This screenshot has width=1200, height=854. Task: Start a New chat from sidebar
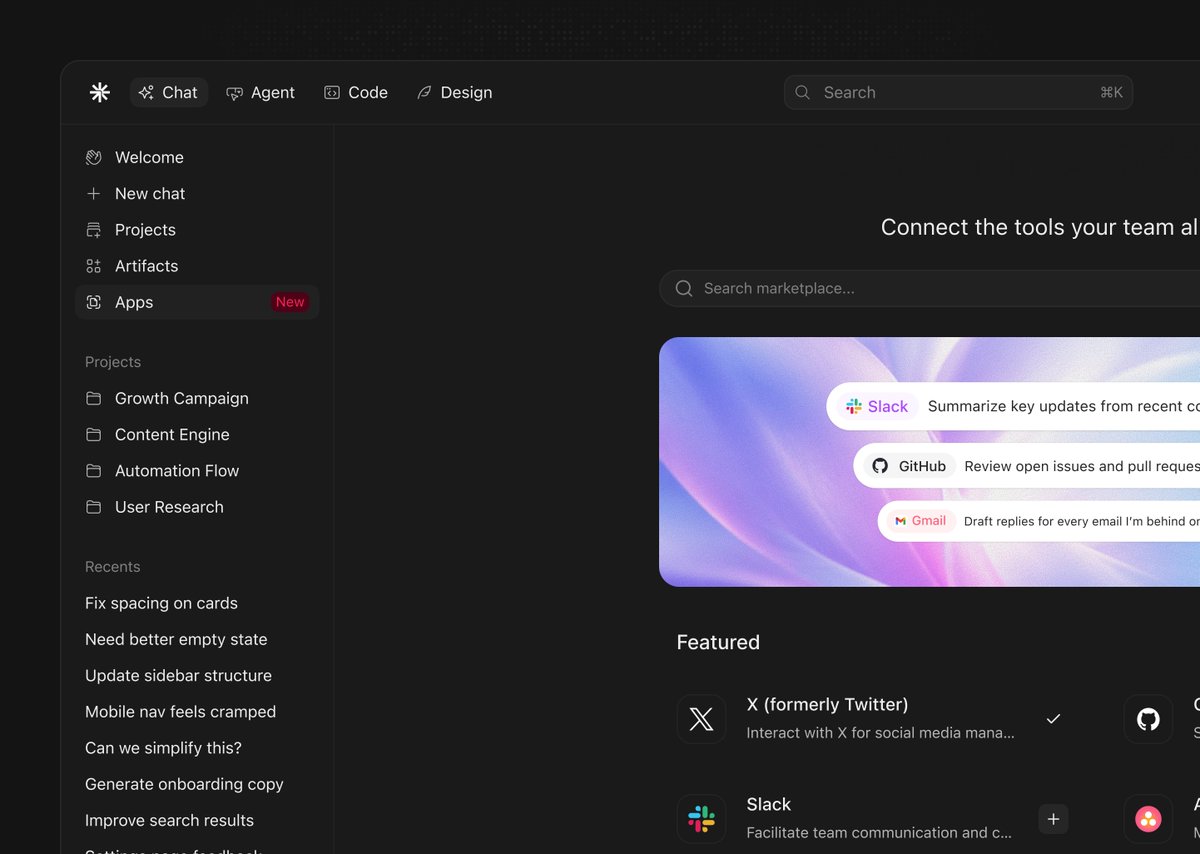[197, 193]
